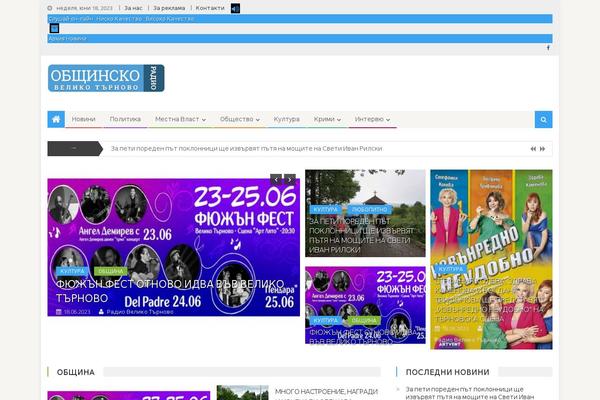600x400 pixels.
Task: Click Община tag on small Фюжън Фест card
Action: tap(364, 320)
